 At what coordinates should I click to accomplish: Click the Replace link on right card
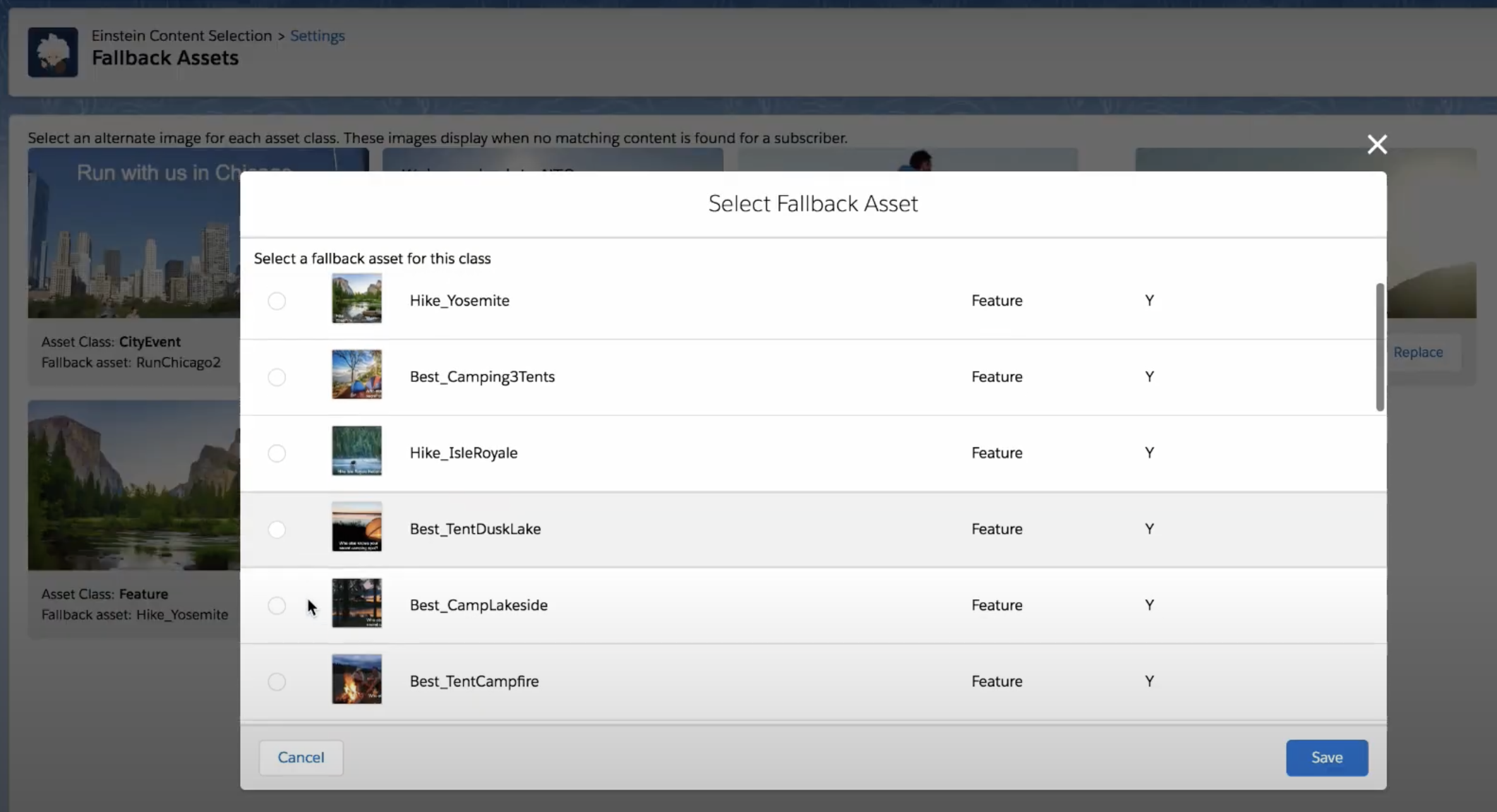pyautogui.click(x=1418, y=352)
